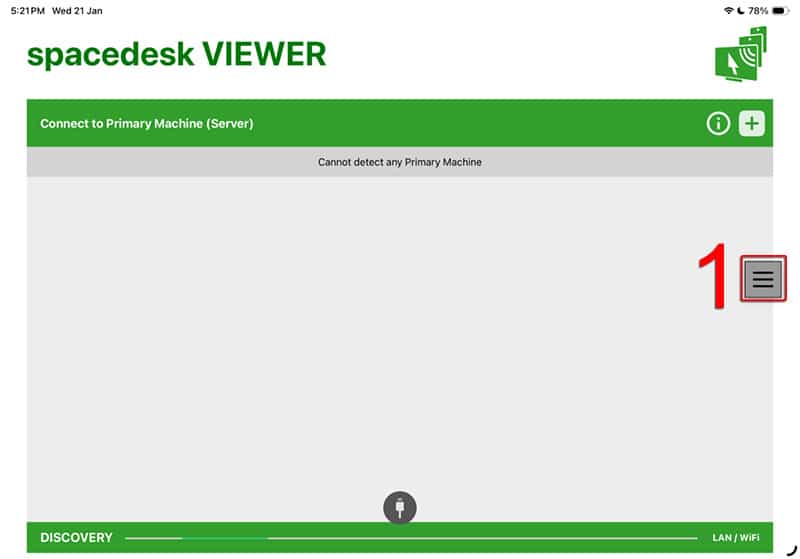
Task: Tap the "spacedesk VIEWER" title text
Action: tap(177, 54)
